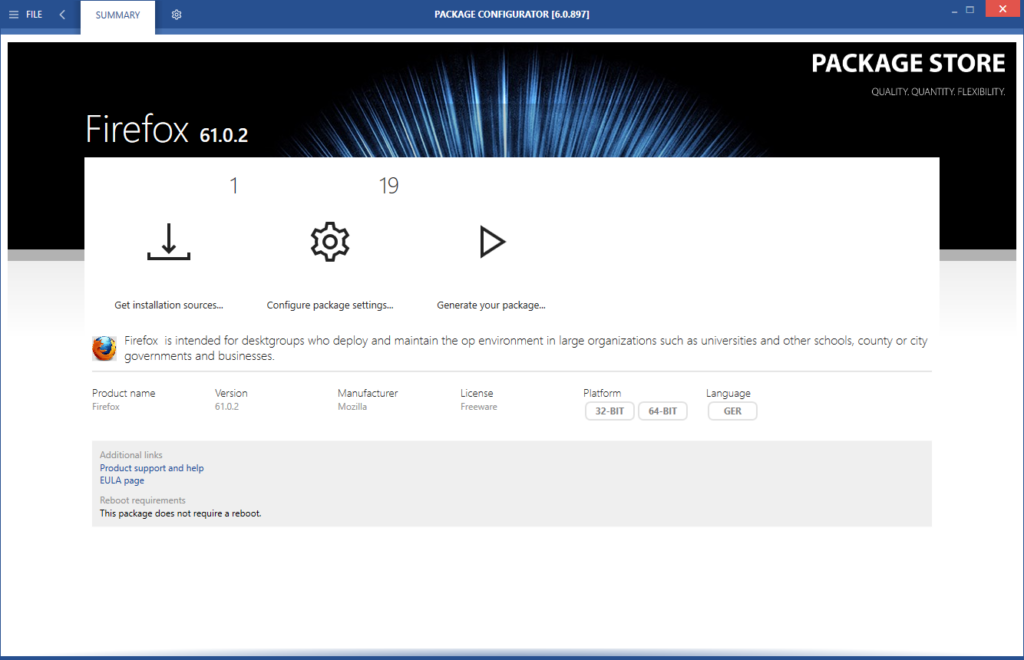Open the settings gear tab
1024x660 pixels.
point(176,14)
